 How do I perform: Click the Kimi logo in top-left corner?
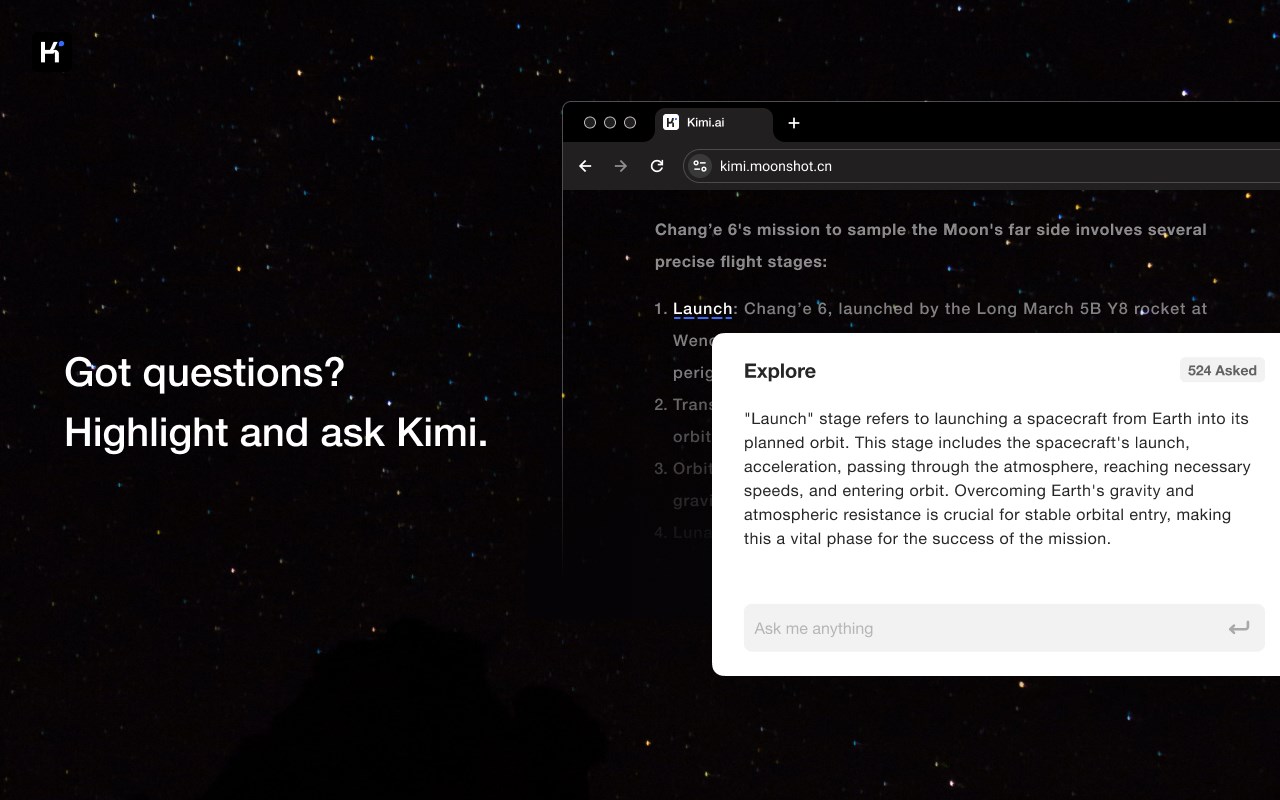[51, 52]
